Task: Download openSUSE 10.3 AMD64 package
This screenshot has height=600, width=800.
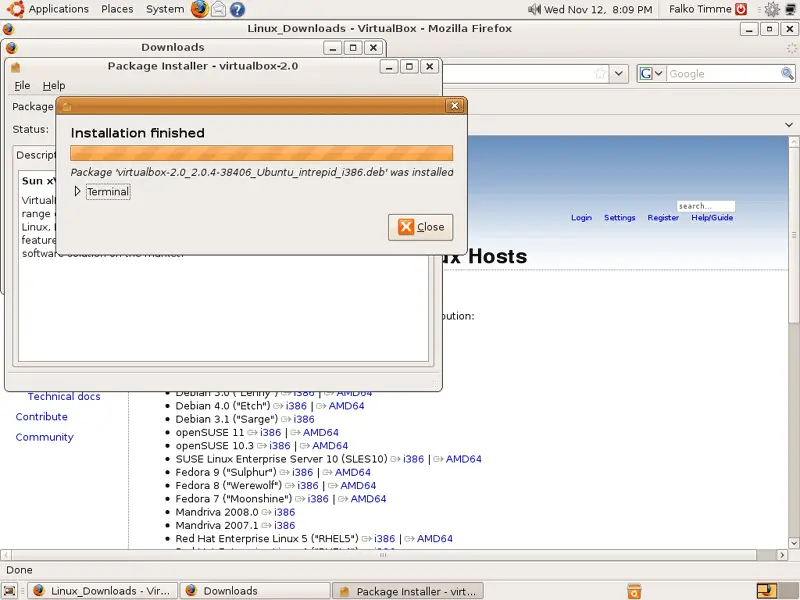Action: tap(330, 446)
